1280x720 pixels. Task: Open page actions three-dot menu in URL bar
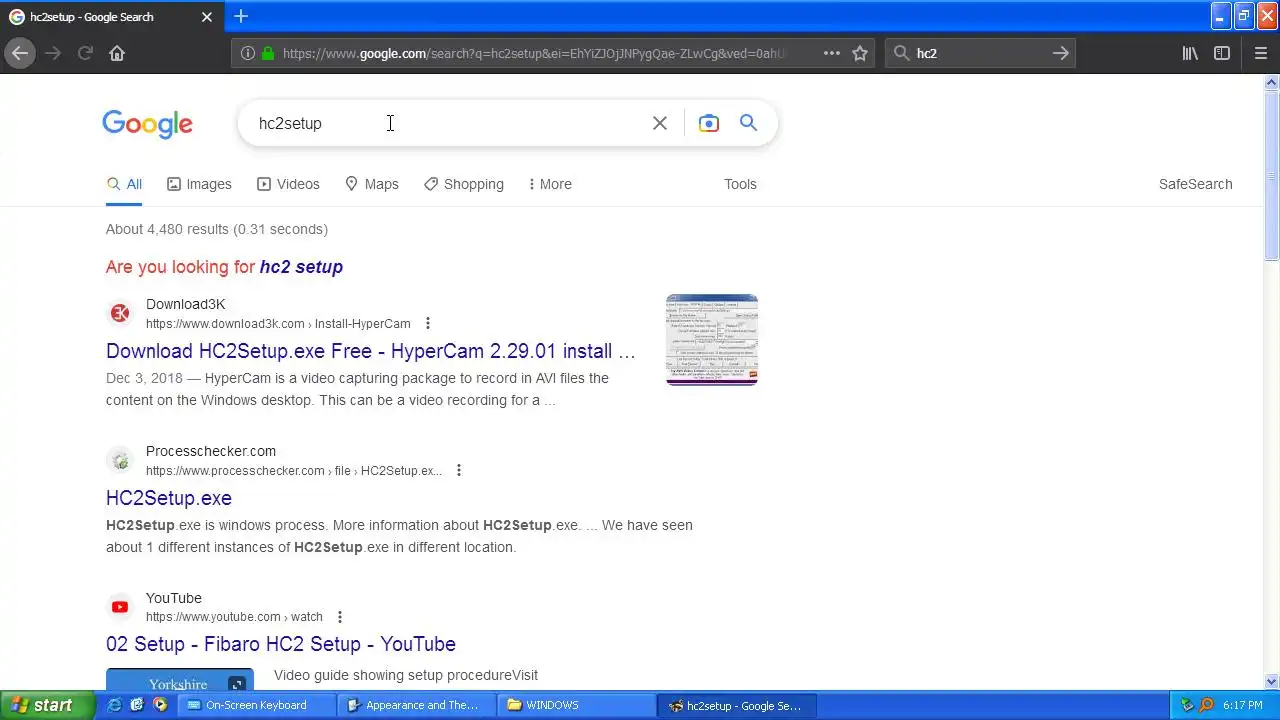tap(832, 53)
